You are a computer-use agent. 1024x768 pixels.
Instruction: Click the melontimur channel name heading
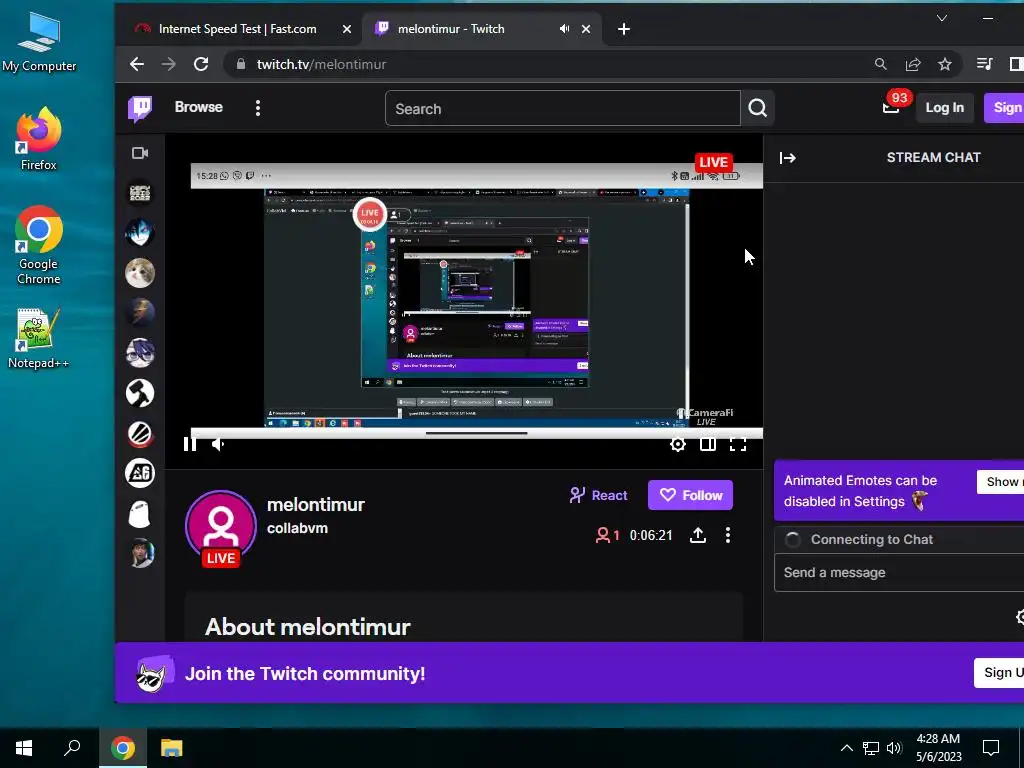[315, 505]
